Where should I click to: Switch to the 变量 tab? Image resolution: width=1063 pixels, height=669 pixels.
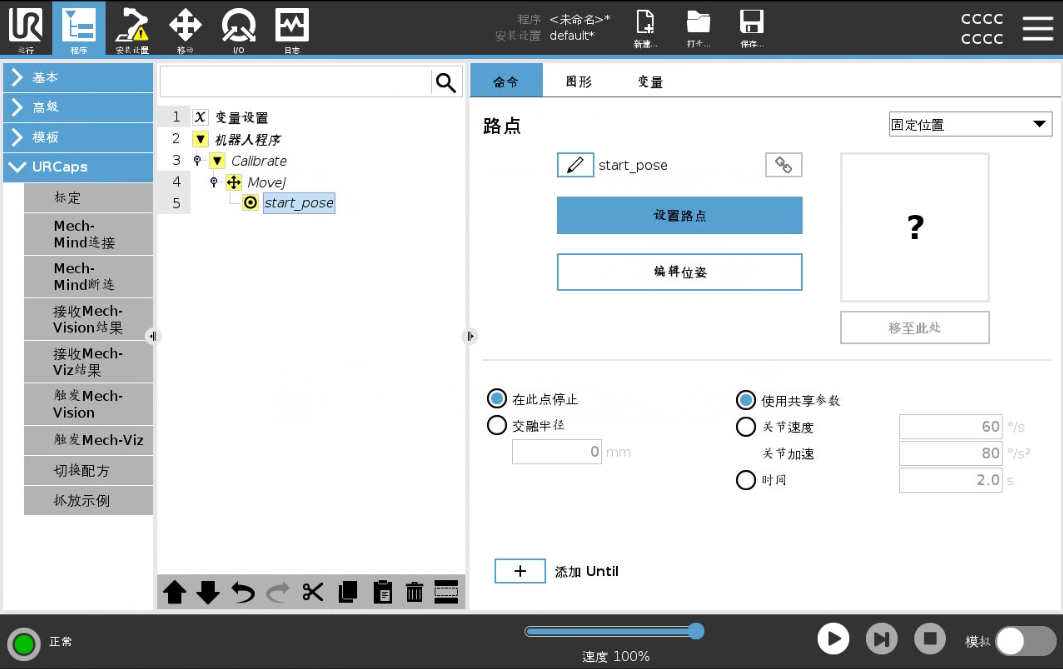(648, 81)
